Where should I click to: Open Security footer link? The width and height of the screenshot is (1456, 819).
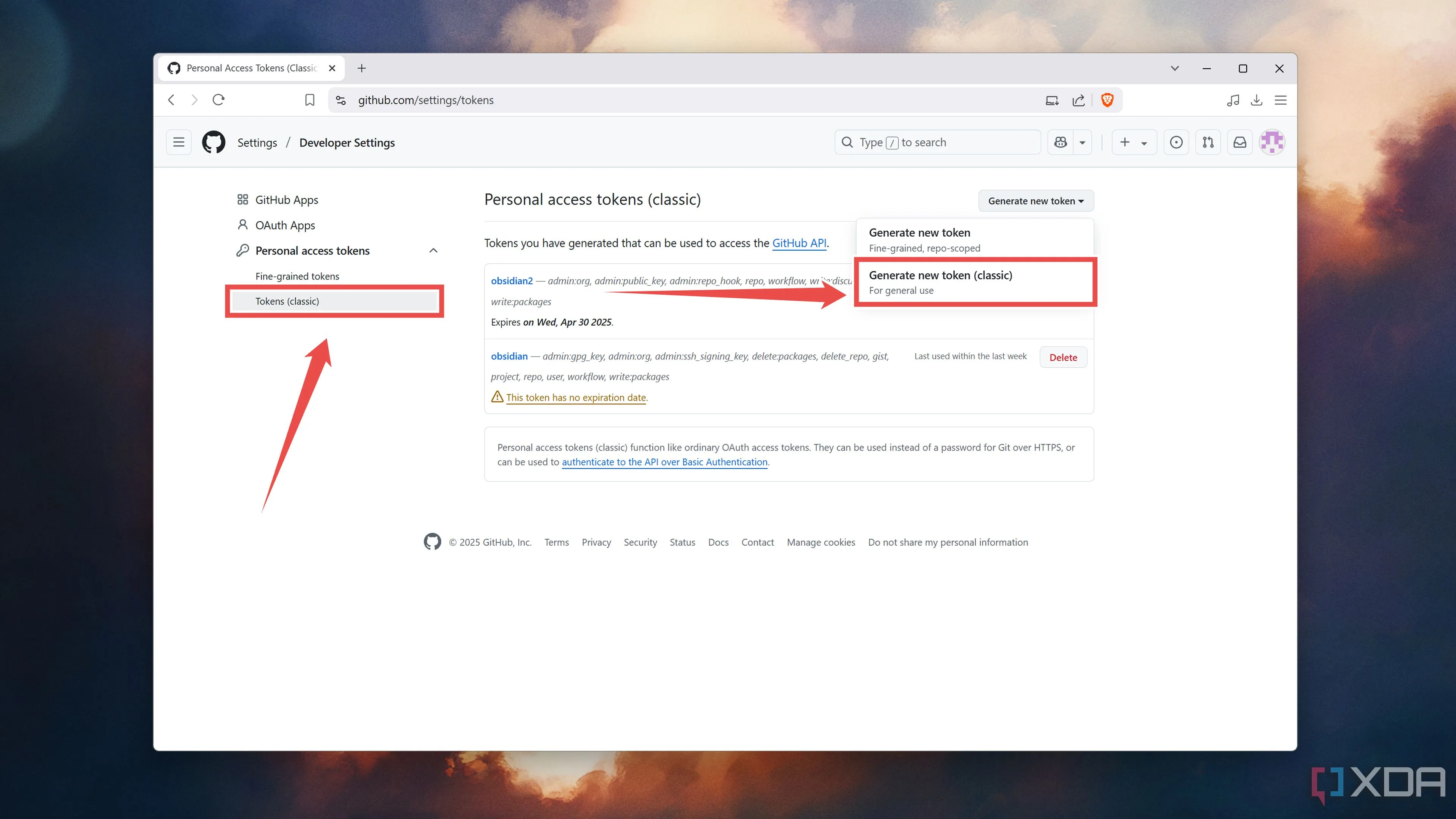coord(640,542)
